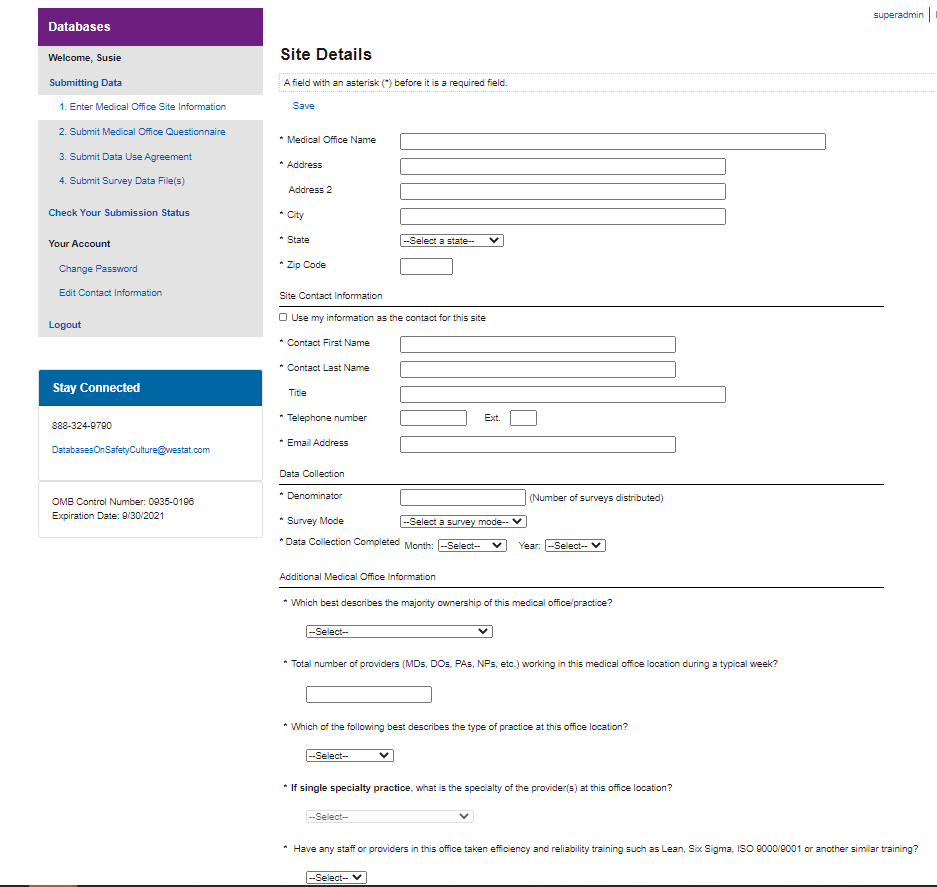Click the Contact Last Name field
This screenshot has height=887, width=937.
pos(538,369)
